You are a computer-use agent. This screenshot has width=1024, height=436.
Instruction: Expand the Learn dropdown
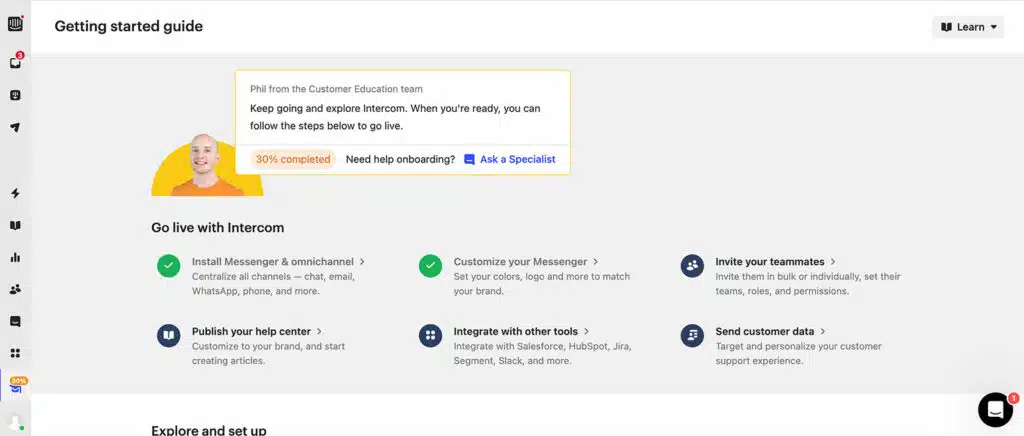pyautogui.click(x=968, y=27)
